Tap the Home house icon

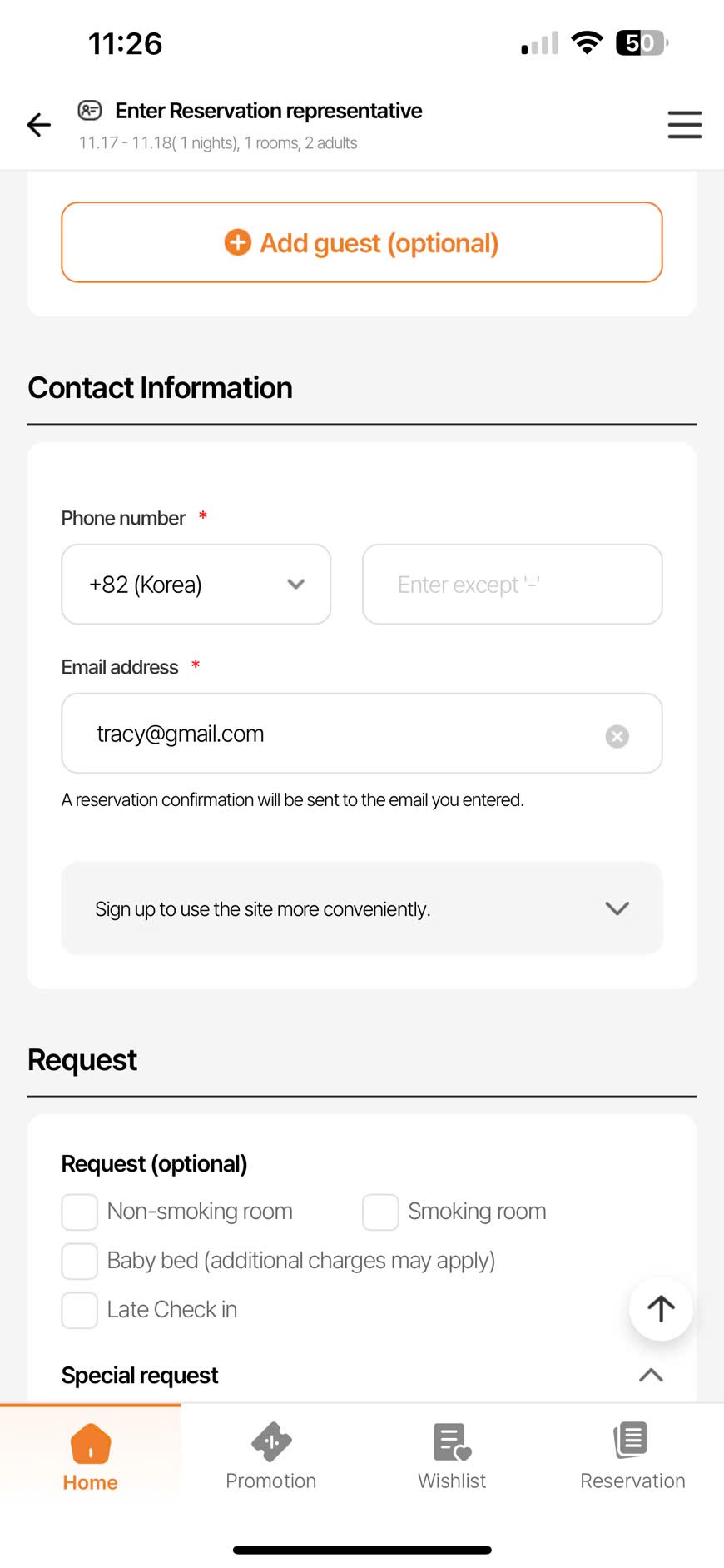pyautogui.click(x=91, y=1444)
